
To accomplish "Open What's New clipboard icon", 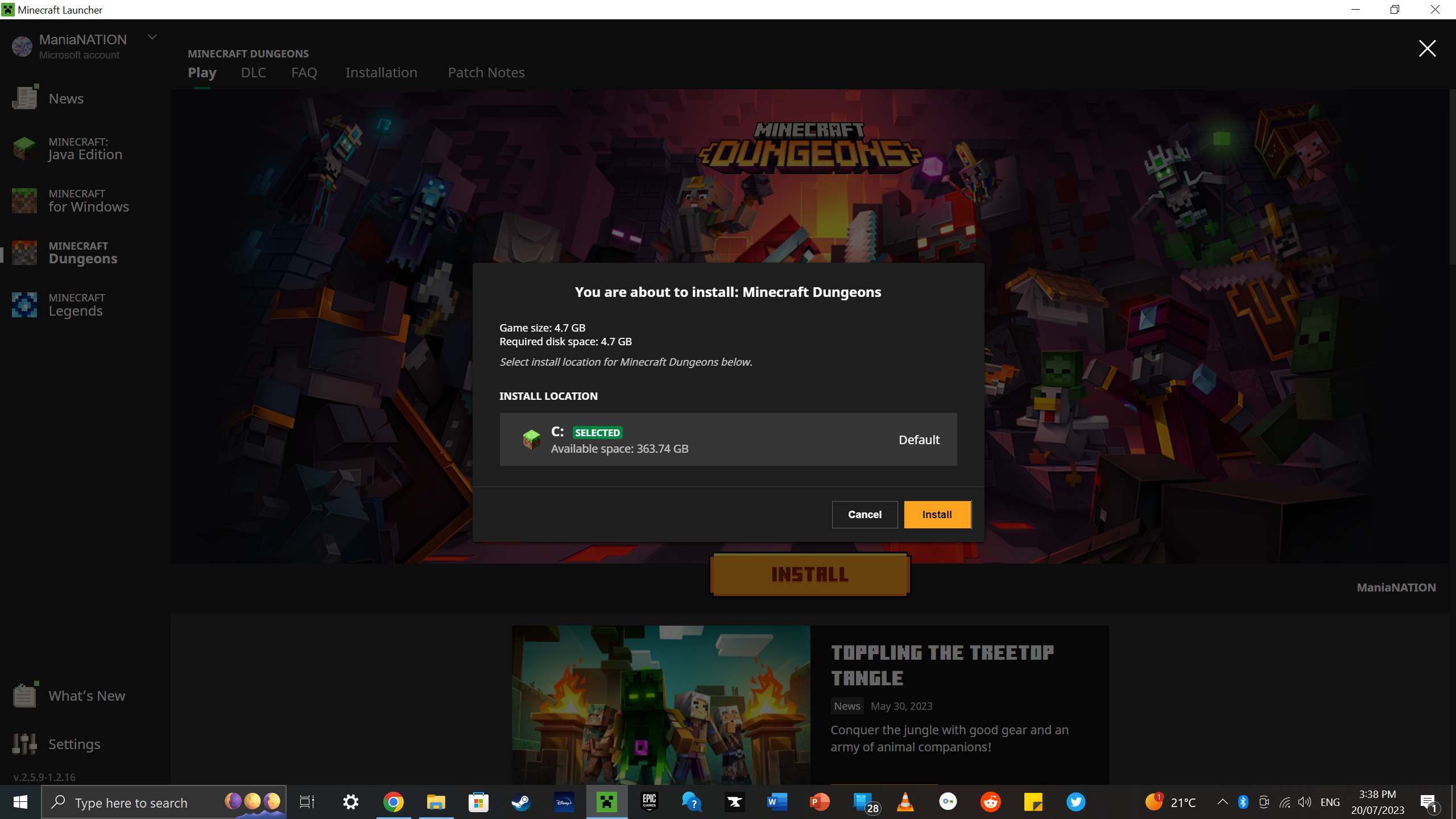I will pos(24,695).
